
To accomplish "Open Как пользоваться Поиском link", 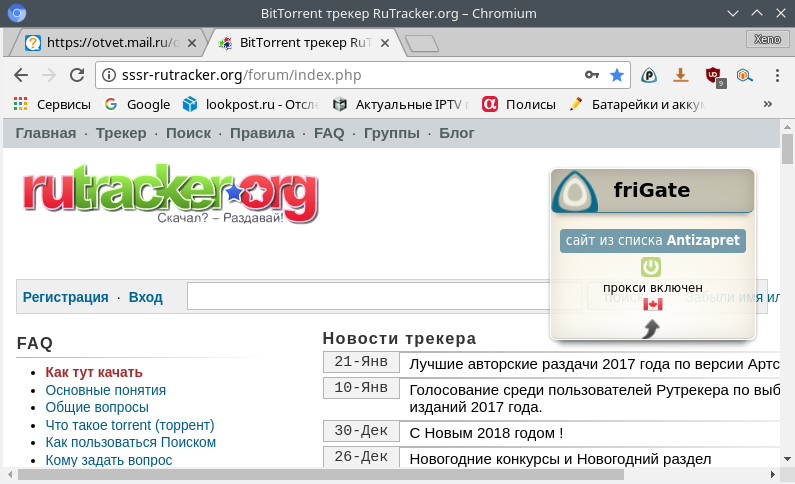I will click(x=130, y=442).
